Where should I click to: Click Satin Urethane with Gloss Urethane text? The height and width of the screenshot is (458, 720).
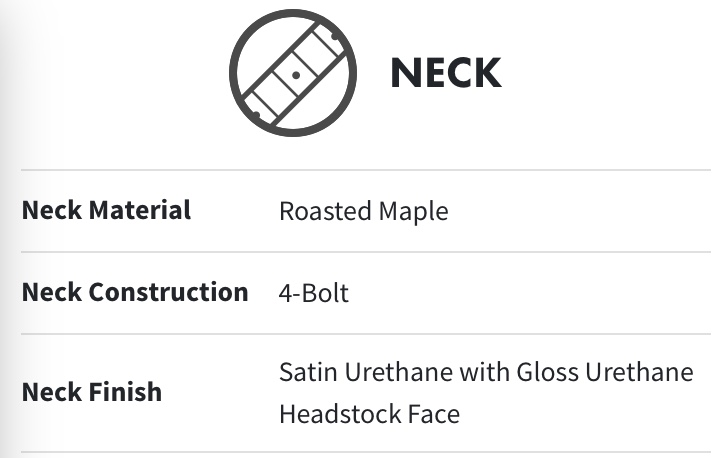click(x=485, y=373)
